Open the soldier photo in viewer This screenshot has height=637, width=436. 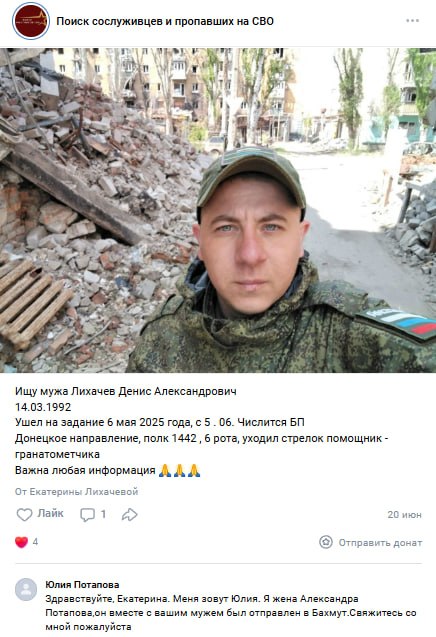point(218,210)
